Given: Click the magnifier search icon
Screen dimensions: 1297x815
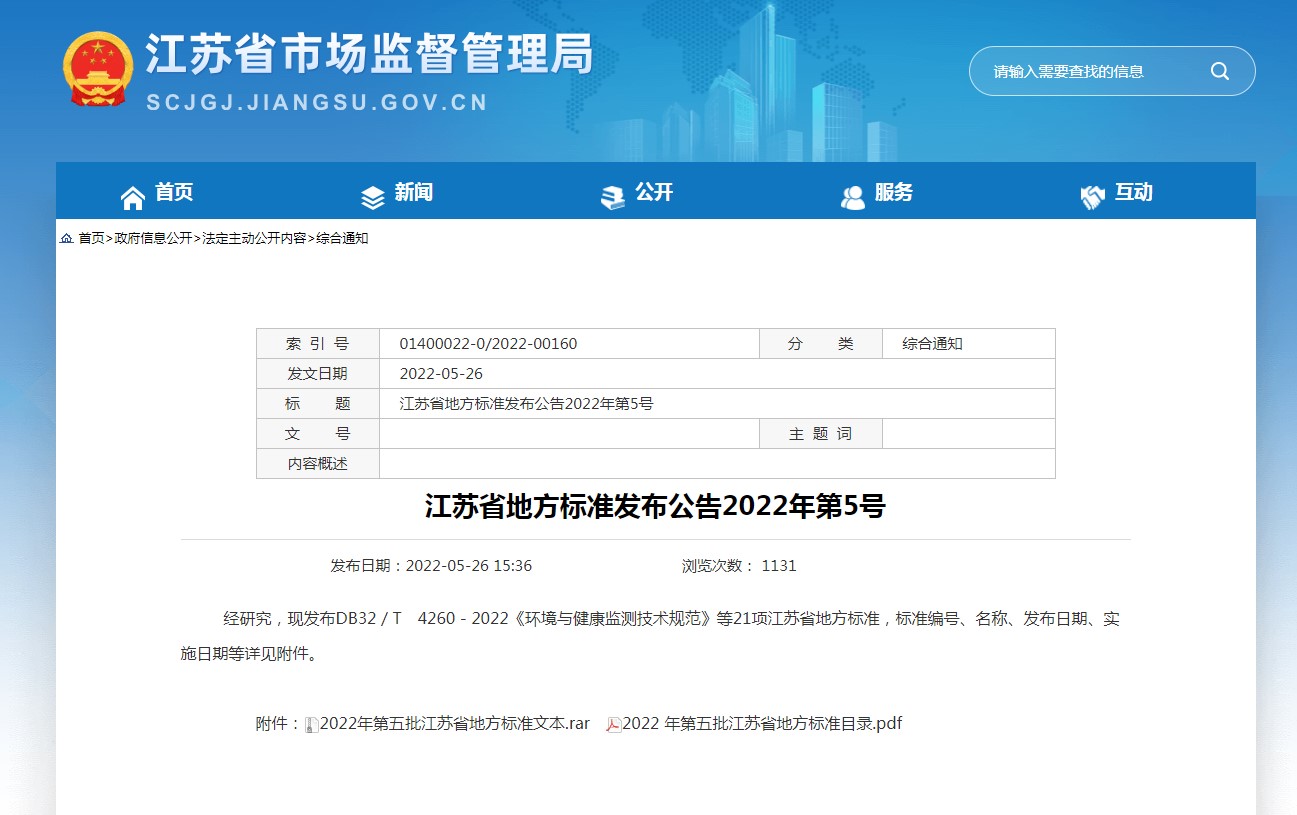Looking at the screenshot, I should tap(1219, 71).
